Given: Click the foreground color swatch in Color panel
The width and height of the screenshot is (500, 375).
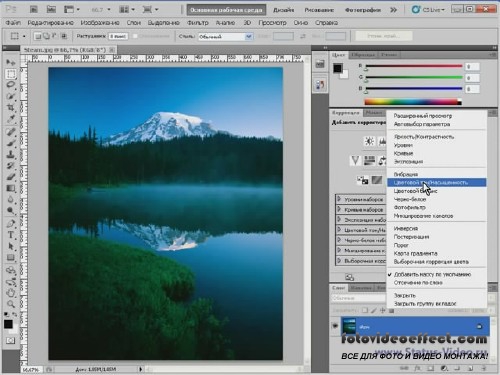Looking at the screenshot, I should [x=338, y=68].
